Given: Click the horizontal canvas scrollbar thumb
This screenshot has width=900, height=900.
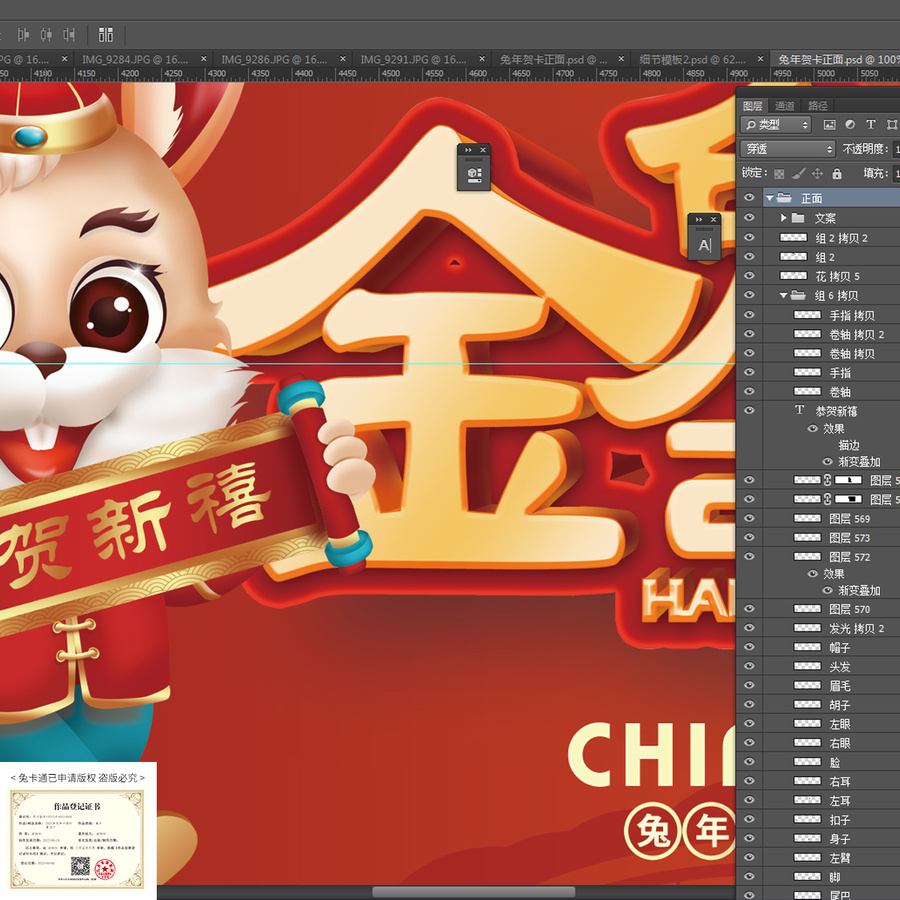Looking at the screenshot, I should pos(472,893).
